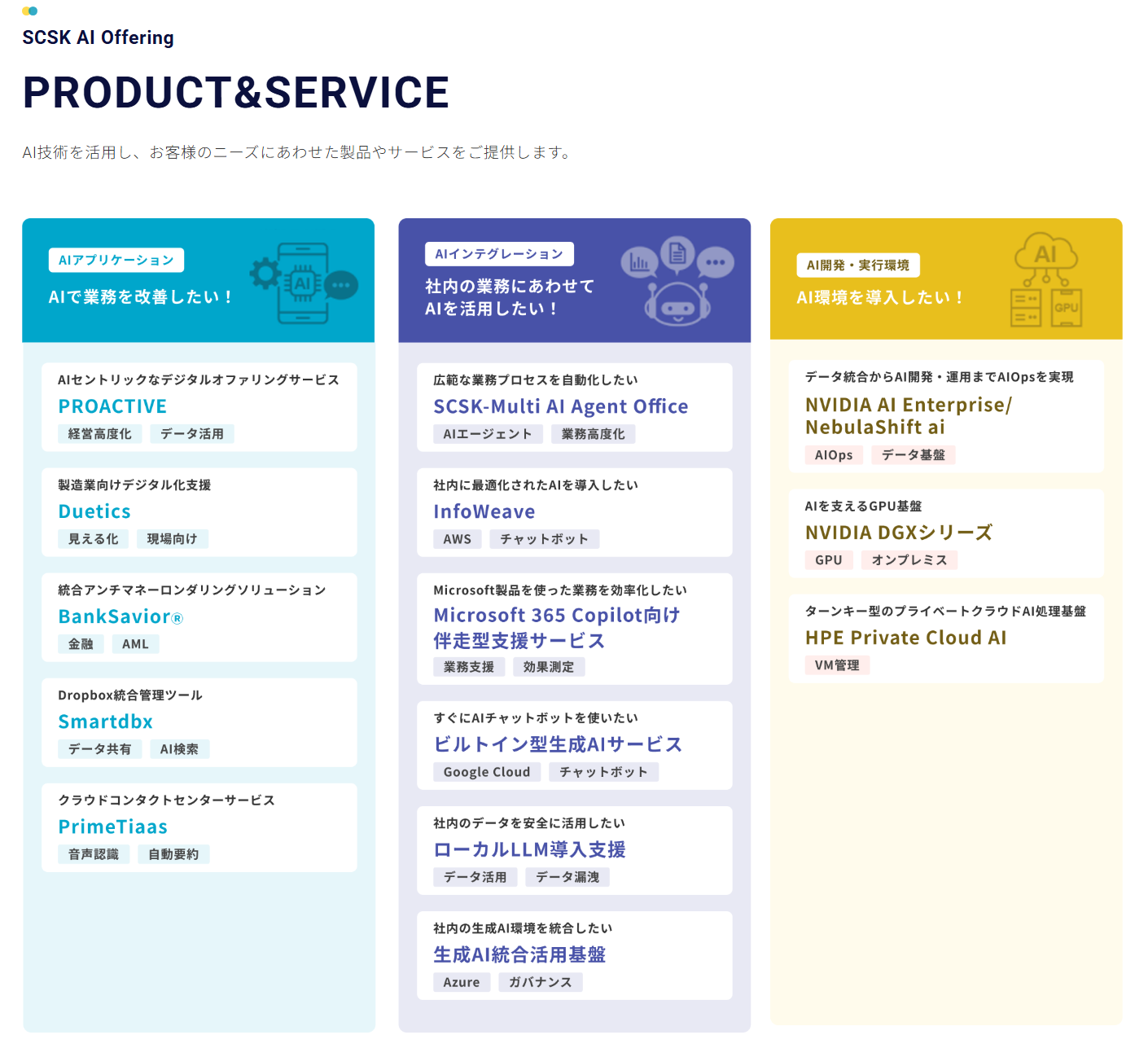Select the InfoWeave product link

484,511
